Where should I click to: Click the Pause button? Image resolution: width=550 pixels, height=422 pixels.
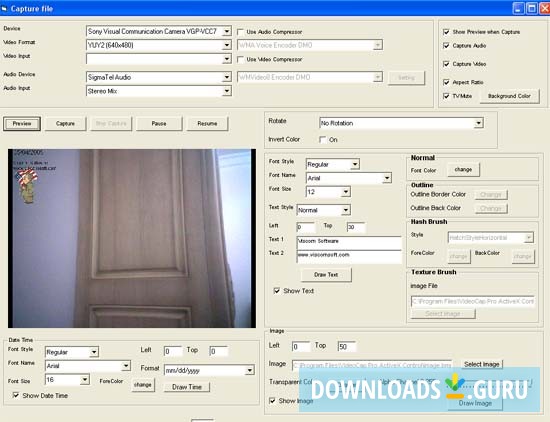[159, 123]
